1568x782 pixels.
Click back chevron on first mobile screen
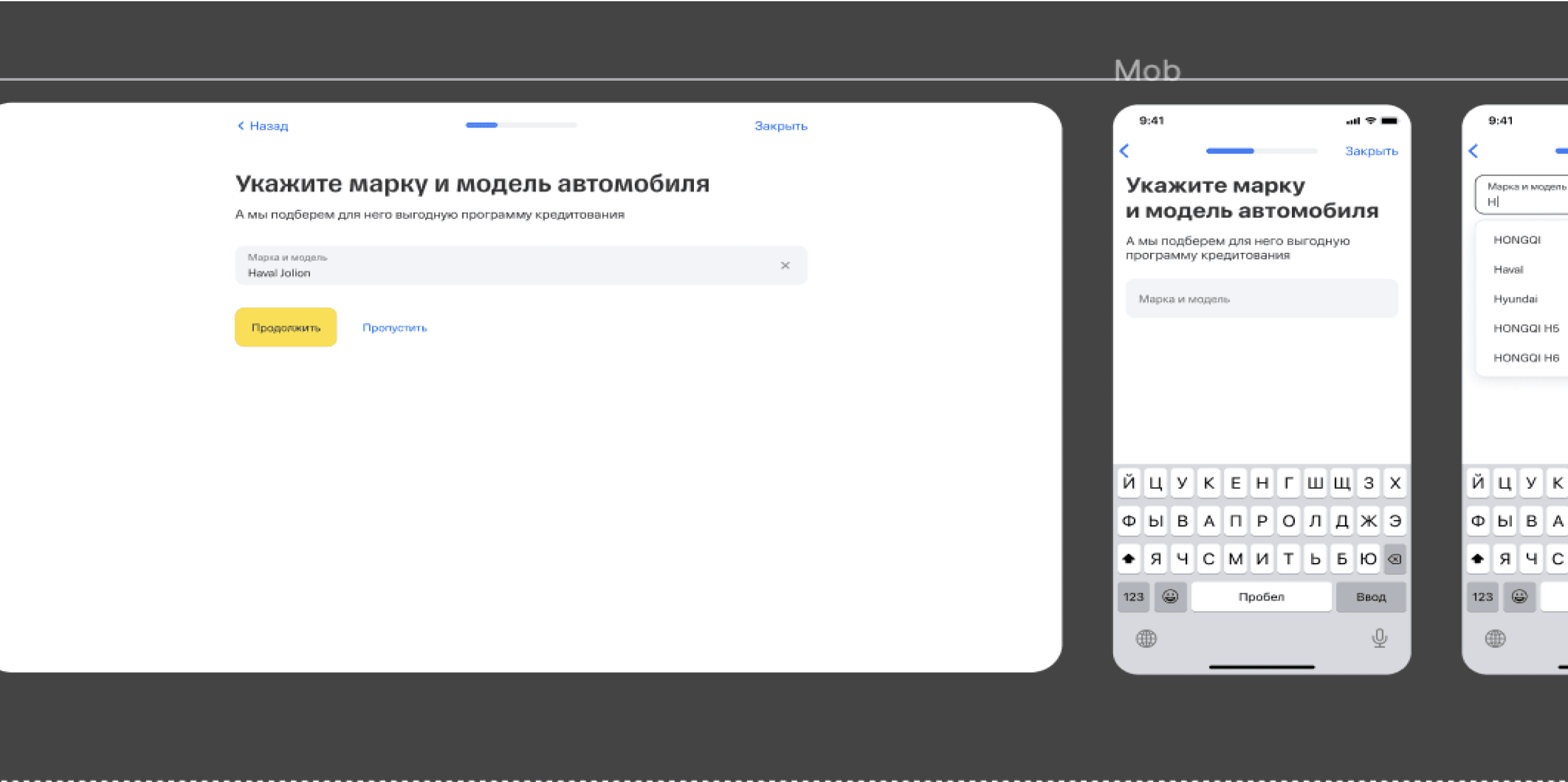(1125, 151)
